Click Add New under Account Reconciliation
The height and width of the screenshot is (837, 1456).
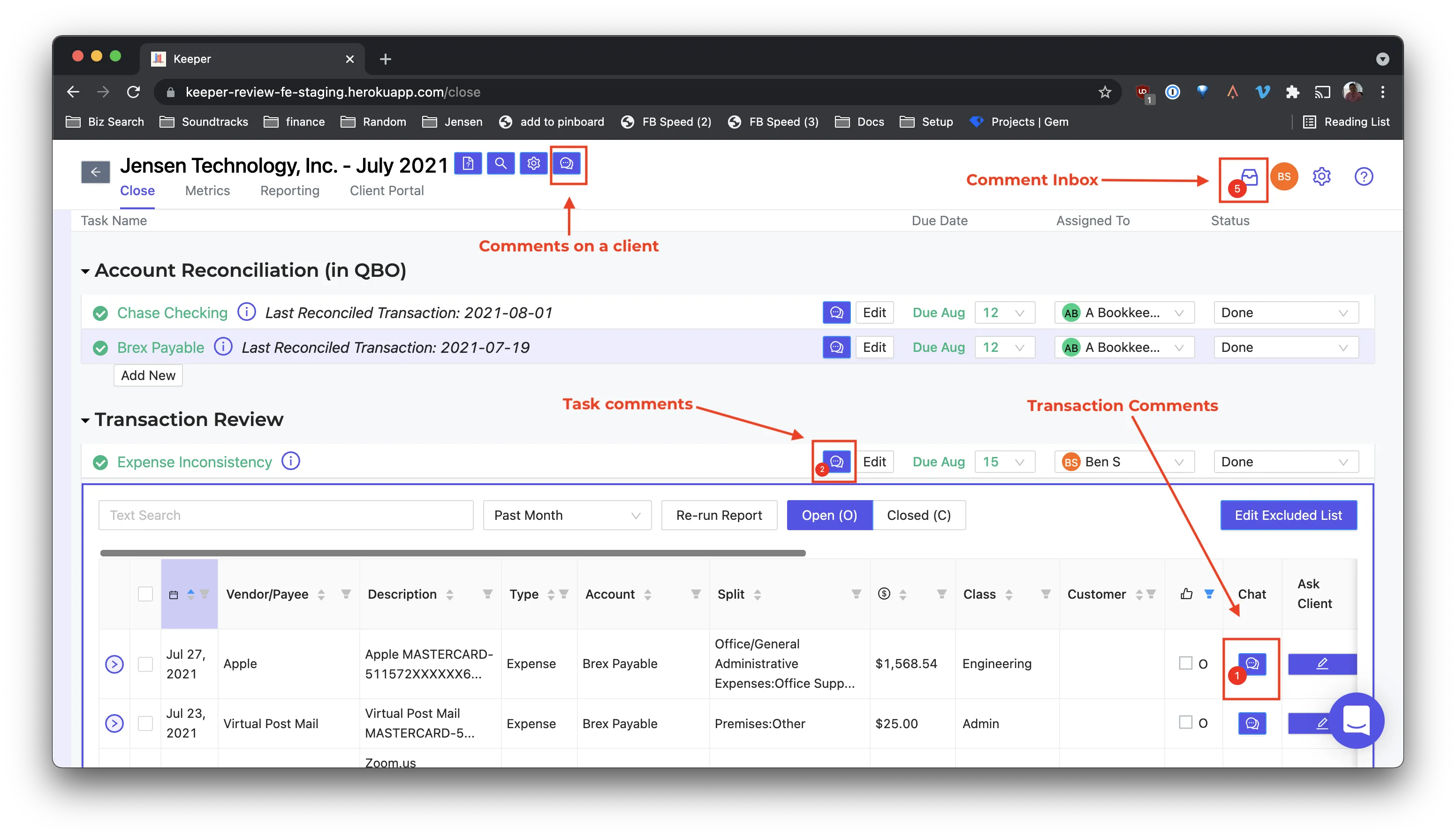pyautogui.click(x=148, y=375)
